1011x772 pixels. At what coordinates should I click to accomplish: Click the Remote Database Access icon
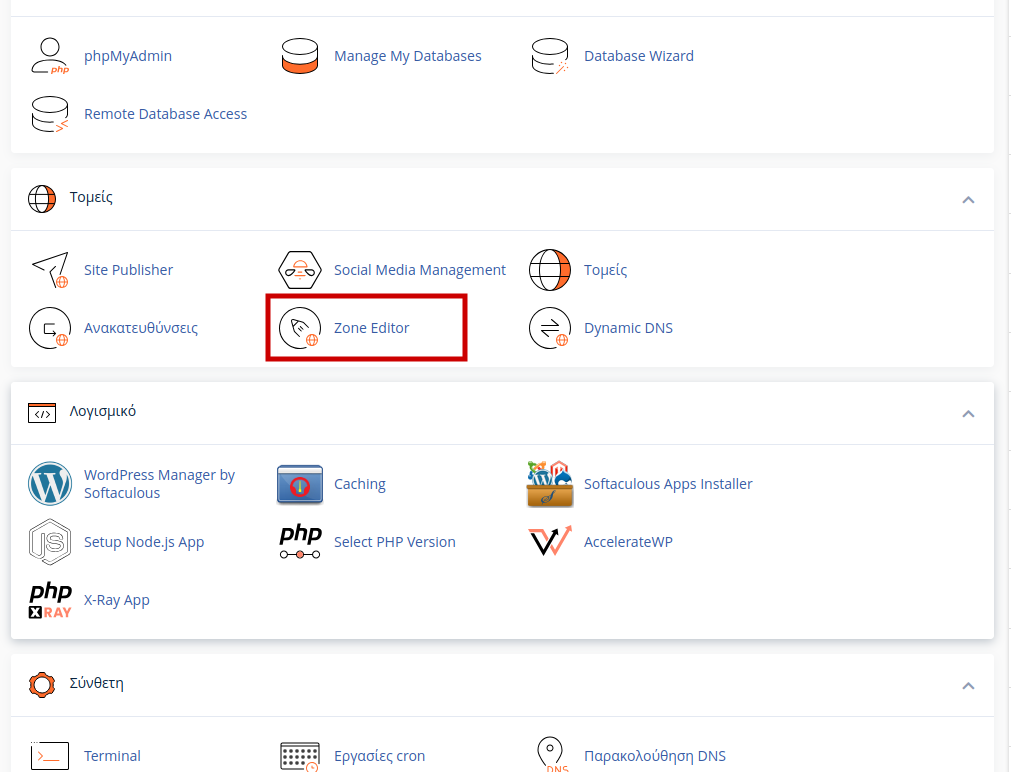pos(49,114)
